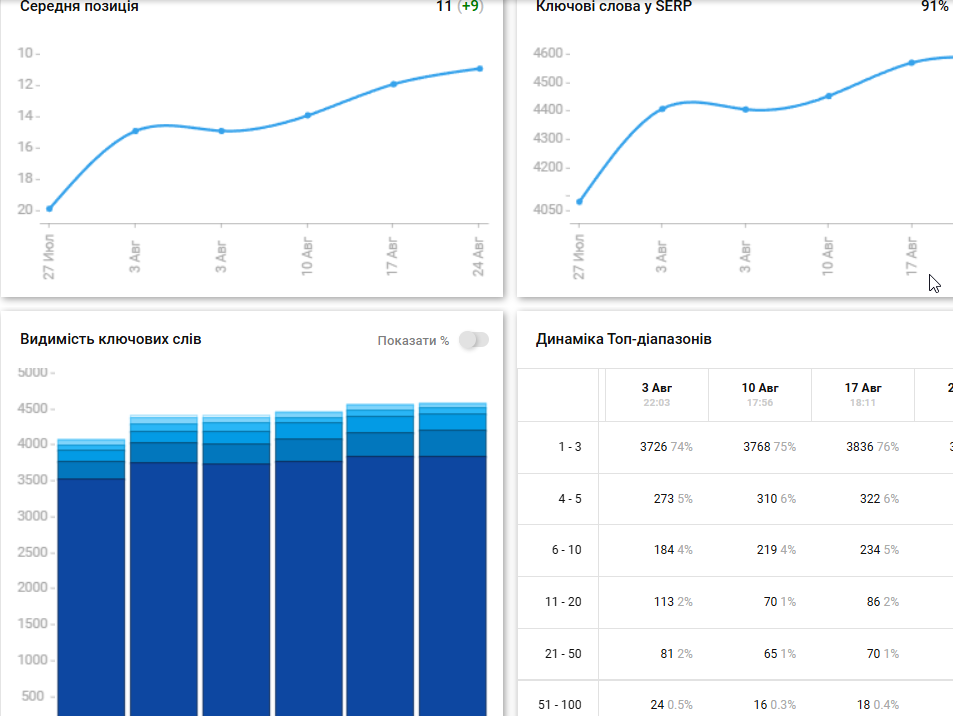
Task: Click the Середня позиція widget title
Action: point(79,7)
